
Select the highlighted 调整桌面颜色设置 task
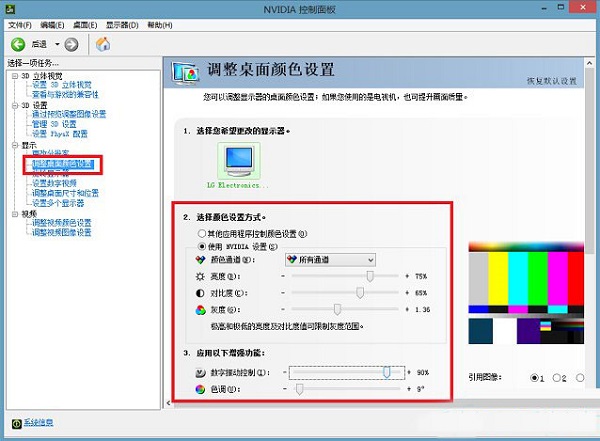63,164
